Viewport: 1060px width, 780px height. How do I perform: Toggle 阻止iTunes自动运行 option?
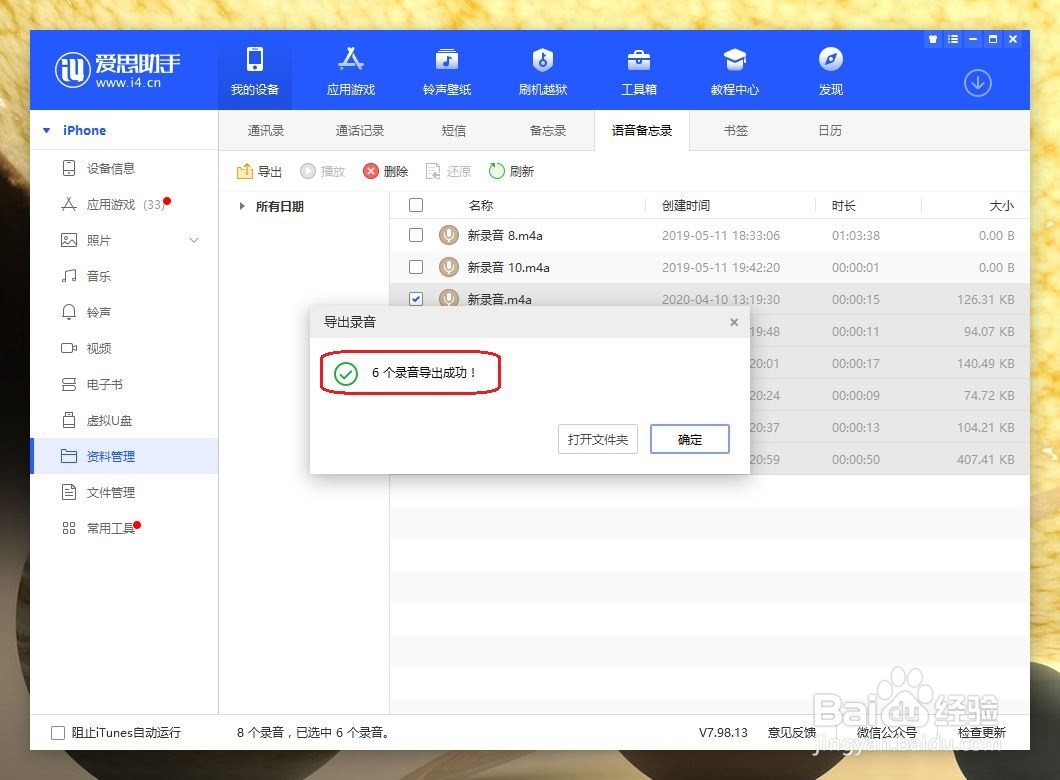(x=57, y=732)
